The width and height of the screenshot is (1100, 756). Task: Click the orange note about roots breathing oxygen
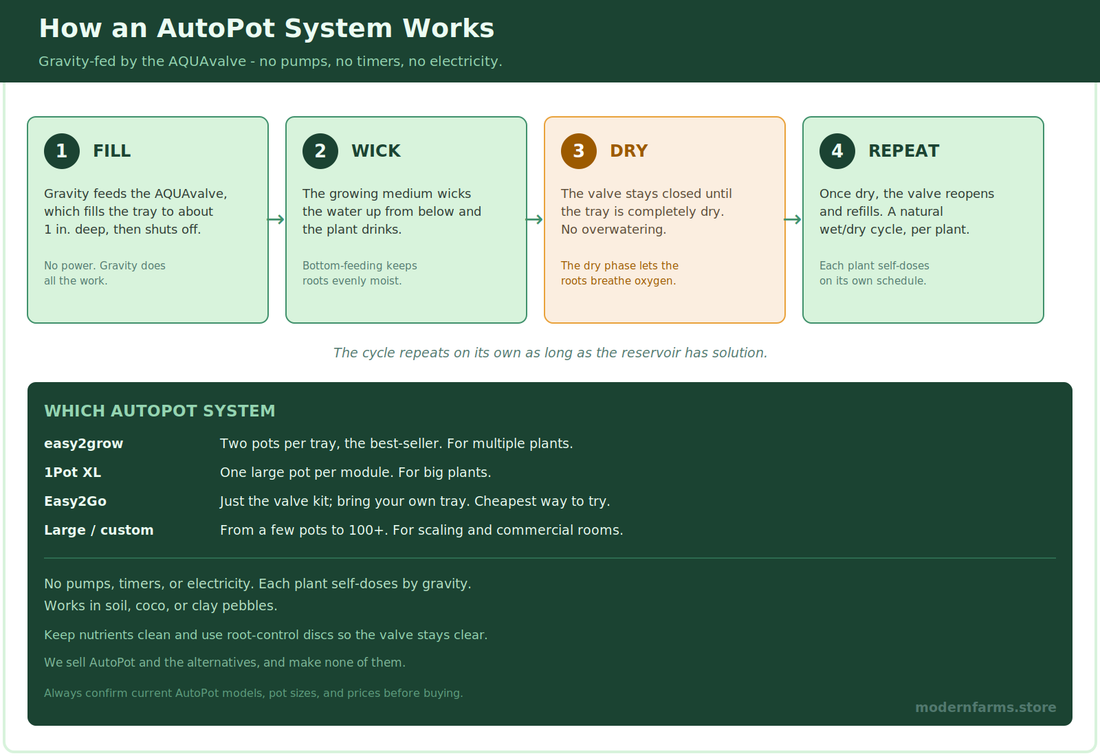pyautogui.click(x=619, y=273)
